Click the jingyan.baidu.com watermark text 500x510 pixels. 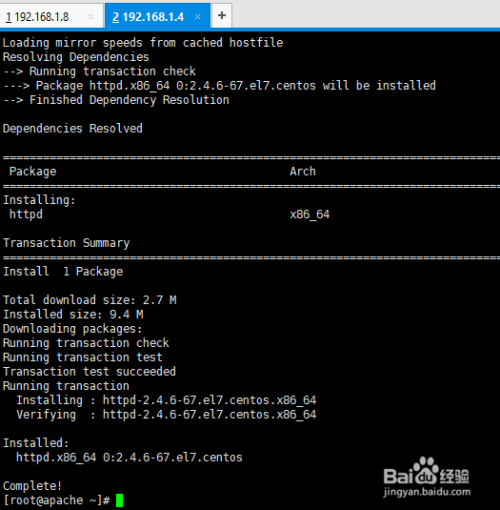click(x=427, y=492)
